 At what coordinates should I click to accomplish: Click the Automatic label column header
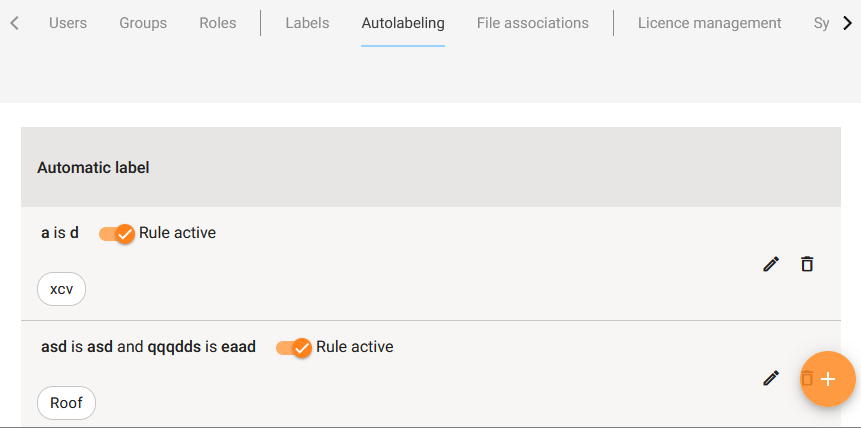pos(93,167)
